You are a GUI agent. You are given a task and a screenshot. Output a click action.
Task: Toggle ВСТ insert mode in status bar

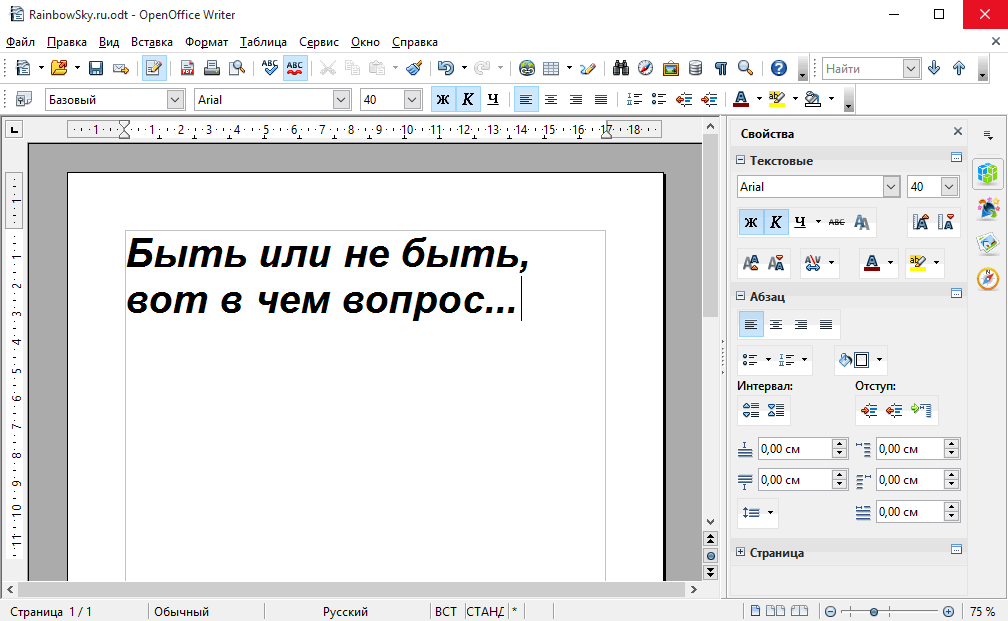pyautogui.click(x=446, y=611)
